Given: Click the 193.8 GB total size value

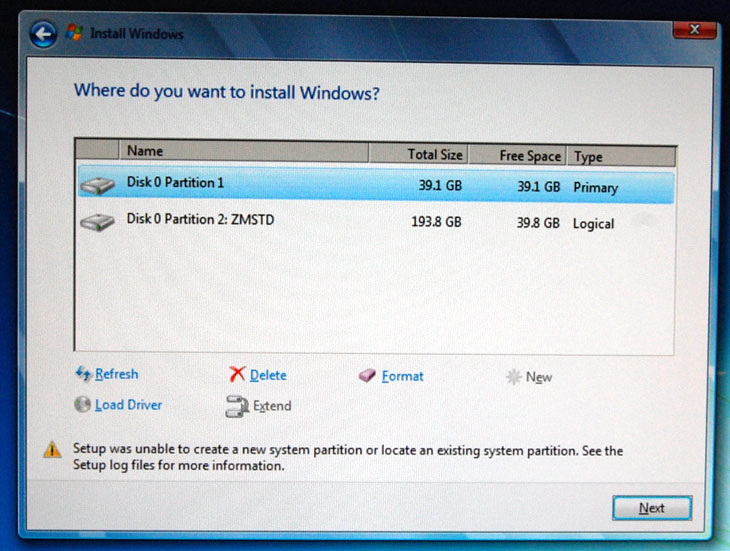Looking at the screenshot, I should (436, 222).
